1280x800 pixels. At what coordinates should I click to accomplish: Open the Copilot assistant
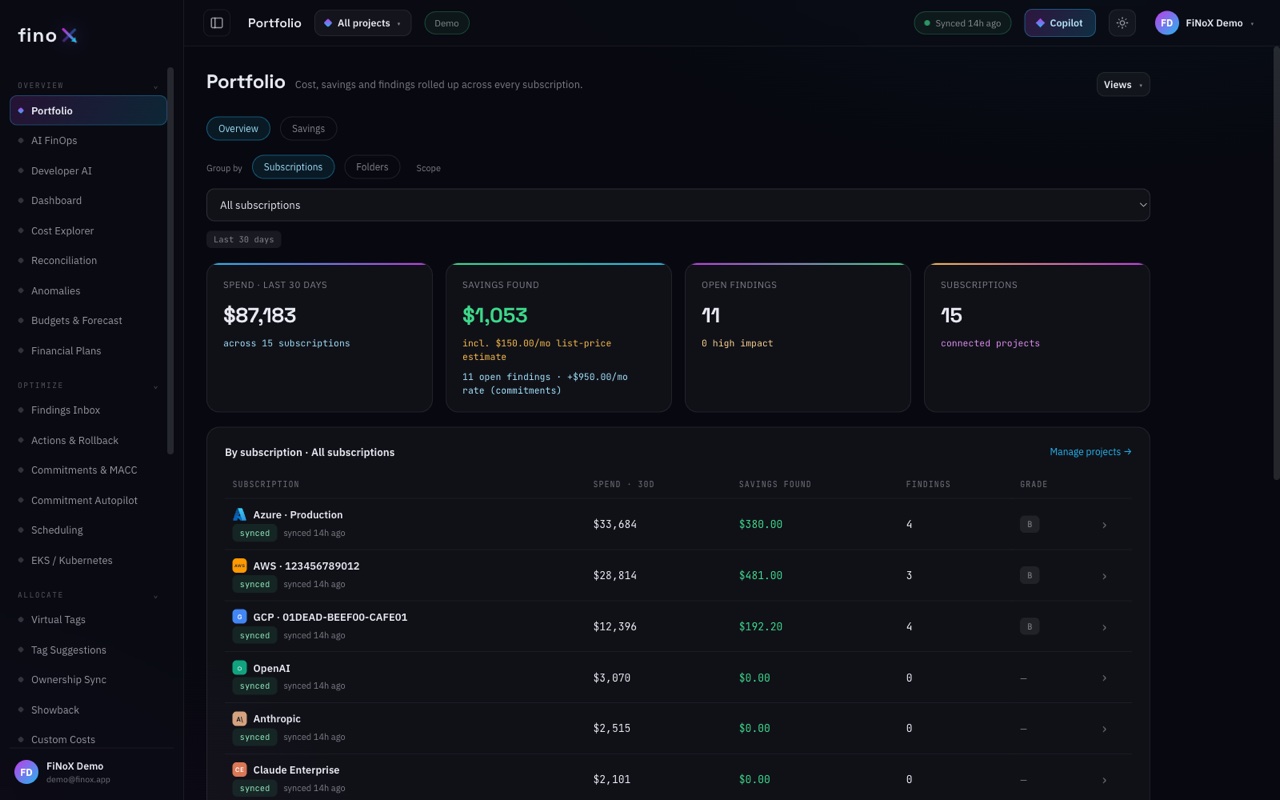click(x=1059, y=23)
